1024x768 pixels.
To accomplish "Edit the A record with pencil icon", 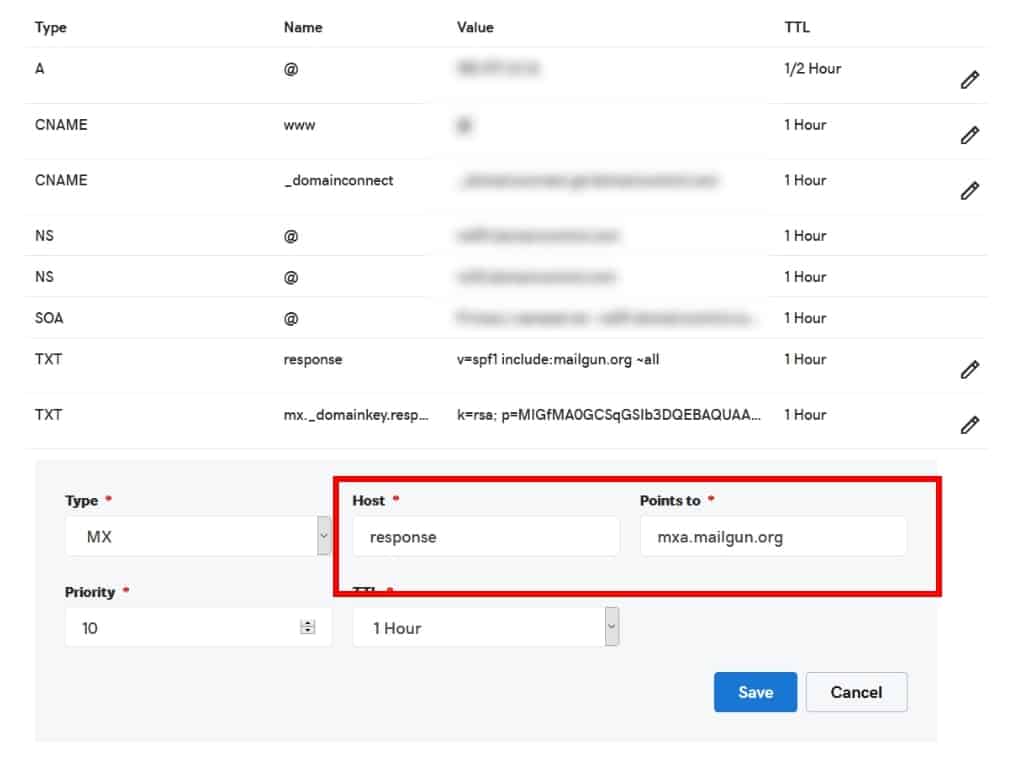I will point(968,81).
